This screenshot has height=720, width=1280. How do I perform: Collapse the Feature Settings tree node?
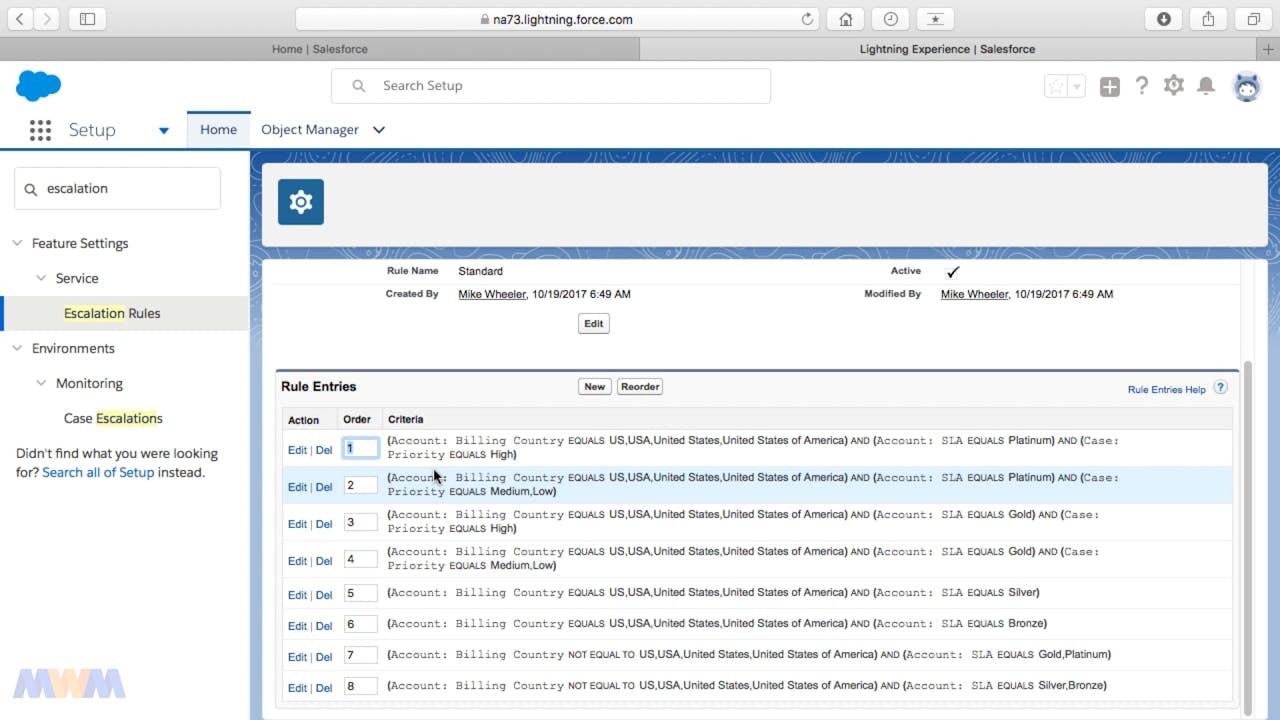click(17, 243)
